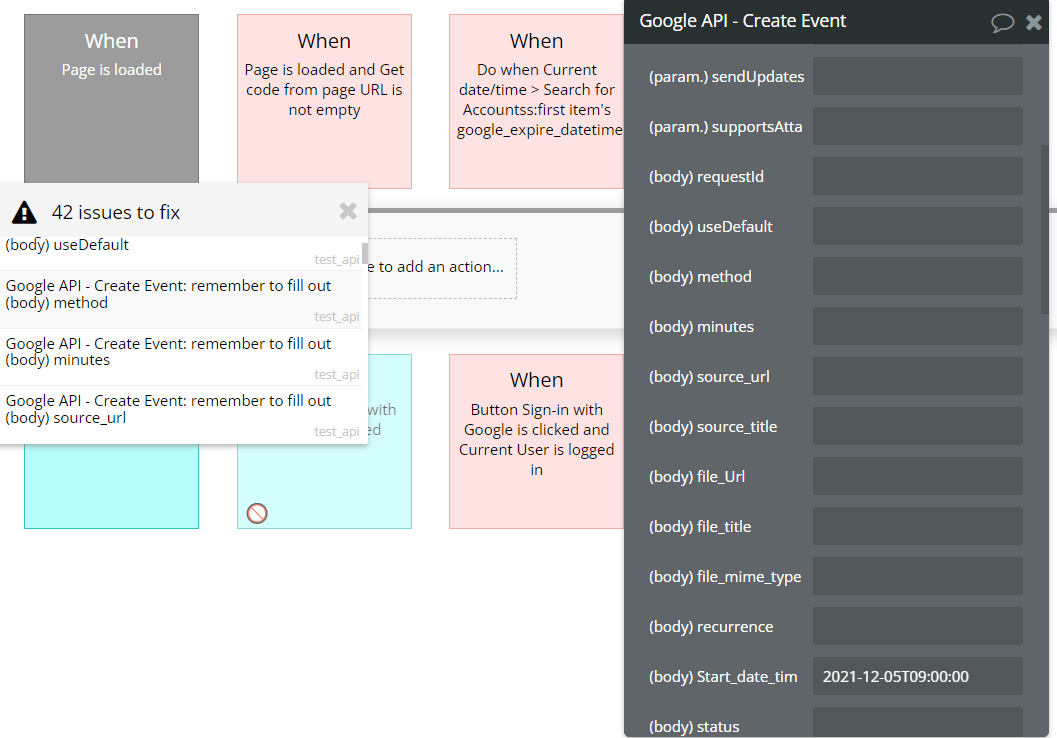Click the warning triangle issues icon
Image resolution: width=1057 pixels, height=738 pixels.
pos(24,212)
